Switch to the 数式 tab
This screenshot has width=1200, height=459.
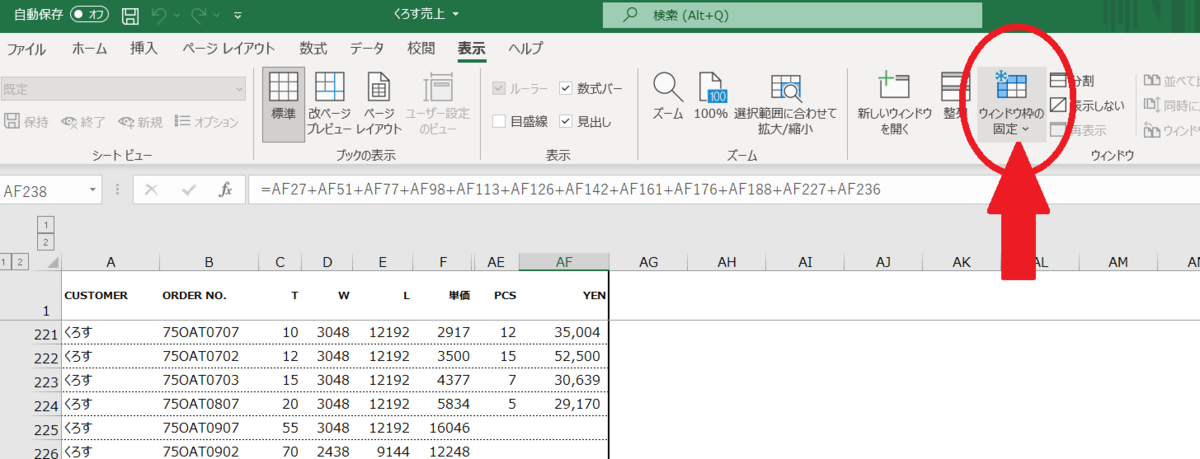[x=313, y=48]
